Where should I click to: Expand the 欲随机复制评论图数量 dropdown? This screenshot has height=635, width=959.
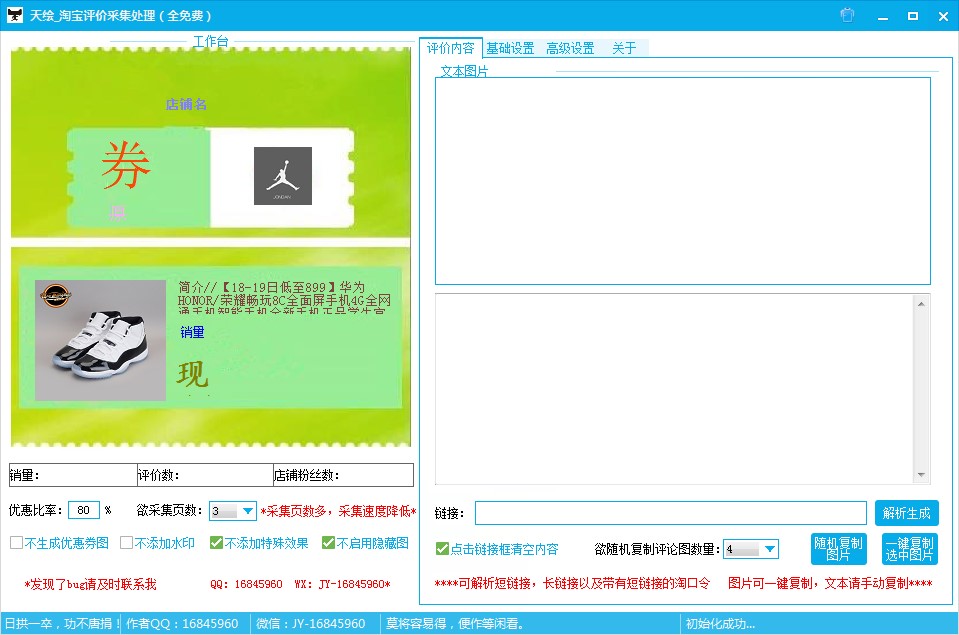[770, 549]
